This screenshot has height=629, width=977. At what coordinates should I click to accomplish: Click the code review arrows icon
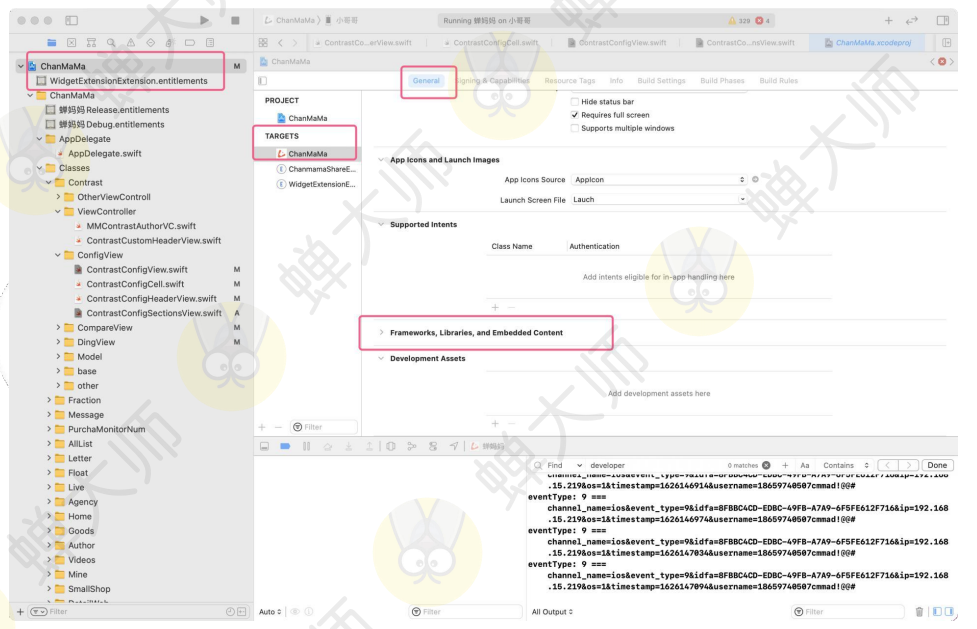912,21
